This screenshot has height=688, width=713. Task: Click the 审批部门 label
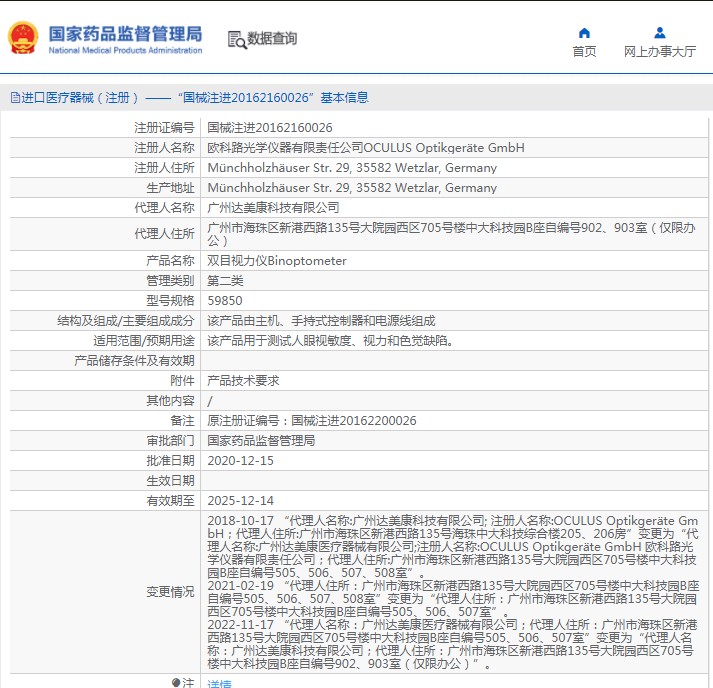pos(170,441)
